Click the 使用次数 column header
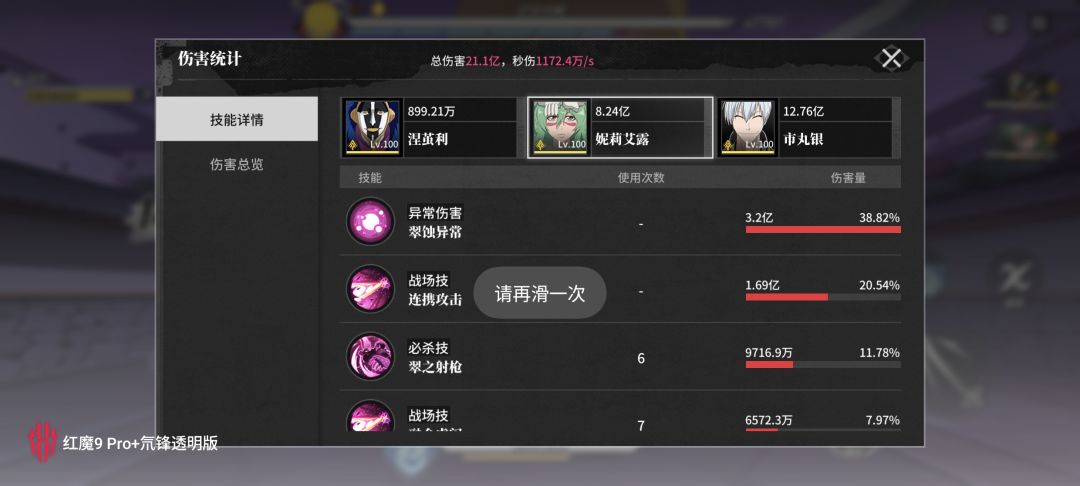Screen dimensions: 1080x486 (641, 178)
